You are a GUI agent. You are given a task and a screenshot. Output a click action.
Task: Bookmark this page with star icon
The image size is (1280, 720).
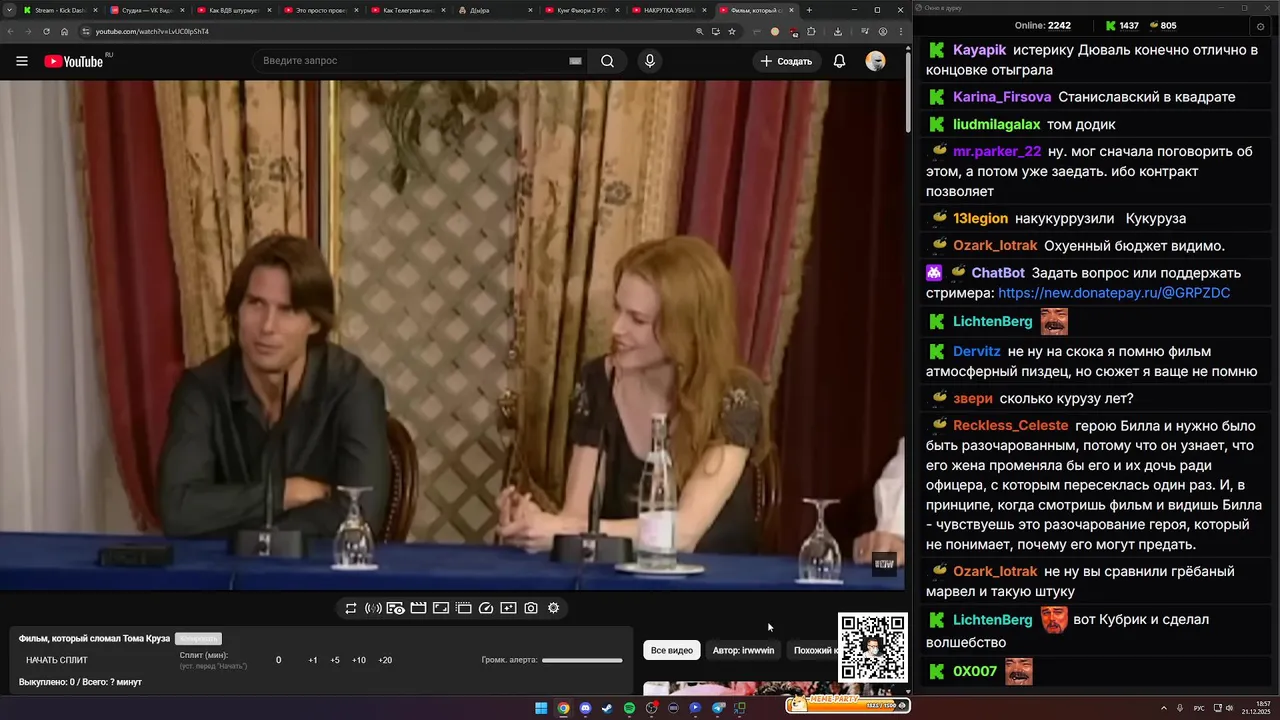click(x=732, y=31)
